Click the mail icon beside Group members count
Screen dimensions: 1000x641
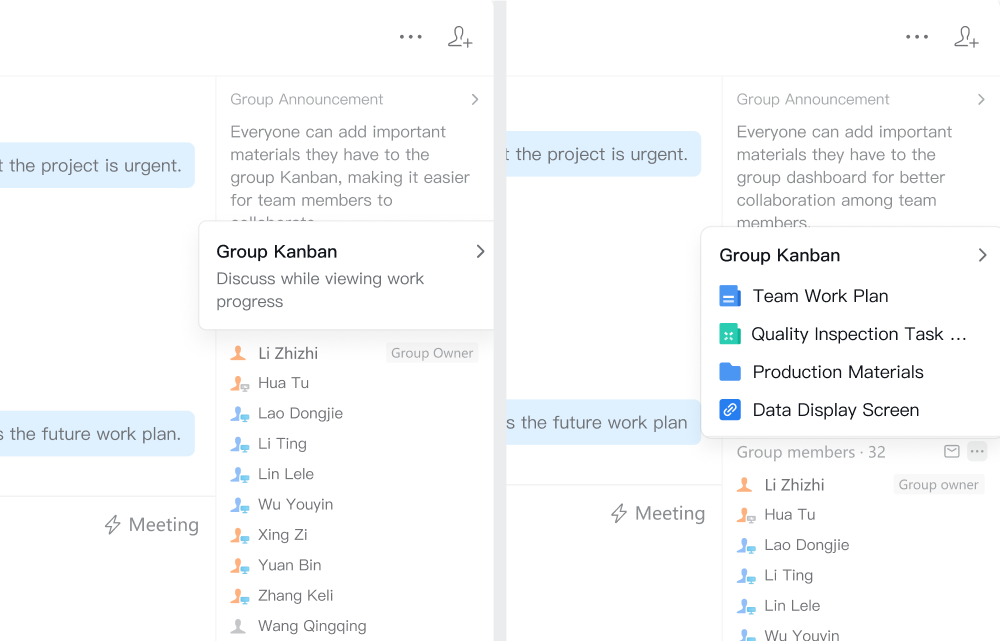(x=952, y=452)
